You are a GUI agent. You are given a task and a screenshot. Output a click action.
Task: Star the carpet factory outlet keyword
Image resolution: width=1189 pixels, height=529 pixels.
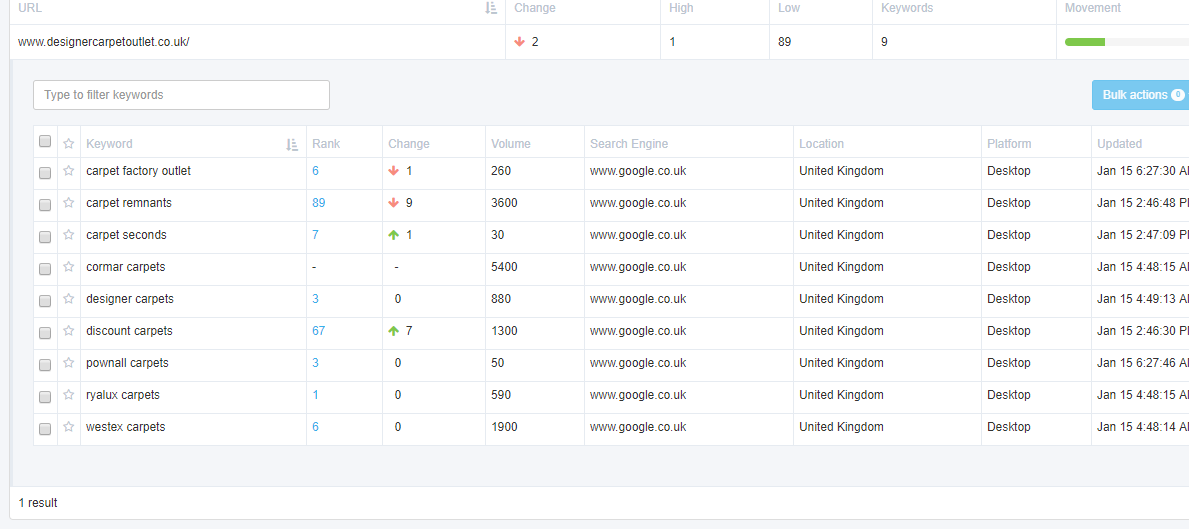(69, 171)
